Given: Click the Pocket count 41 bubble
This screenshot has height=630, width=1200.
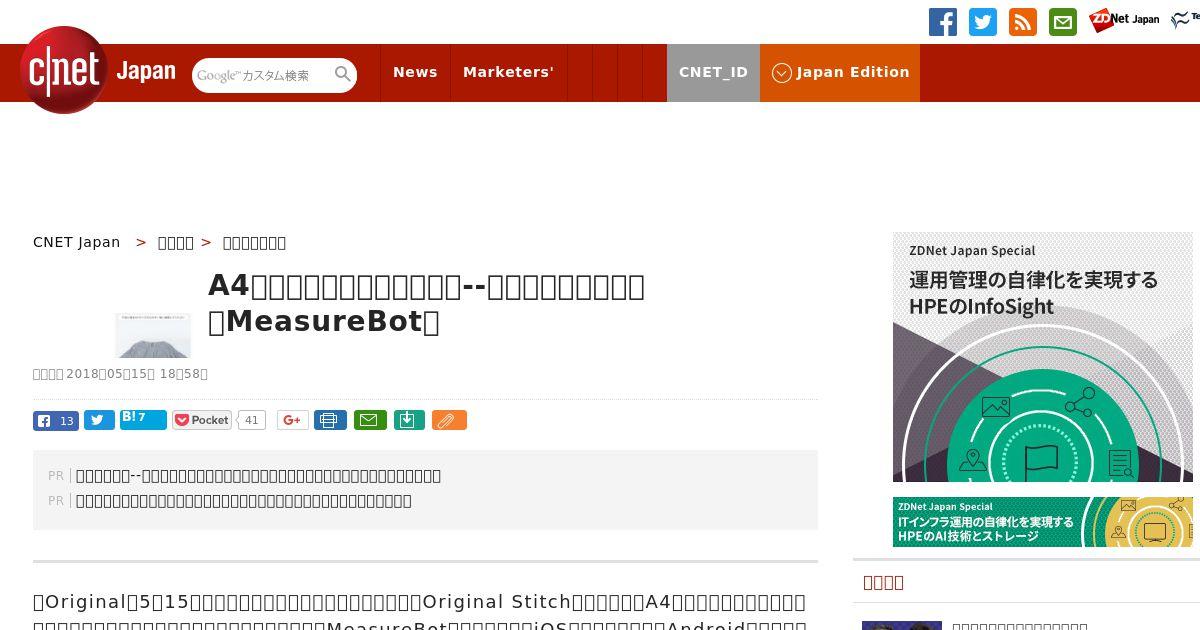Looking at the screenshot, I should (251, 420).
